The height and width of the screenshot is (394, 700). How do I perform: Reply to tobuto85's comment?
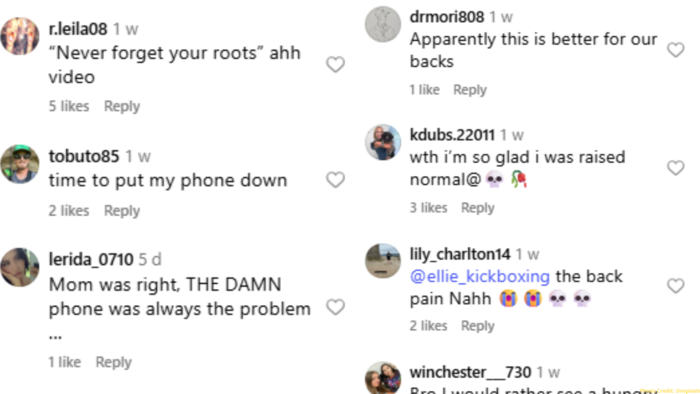[122, 211]
